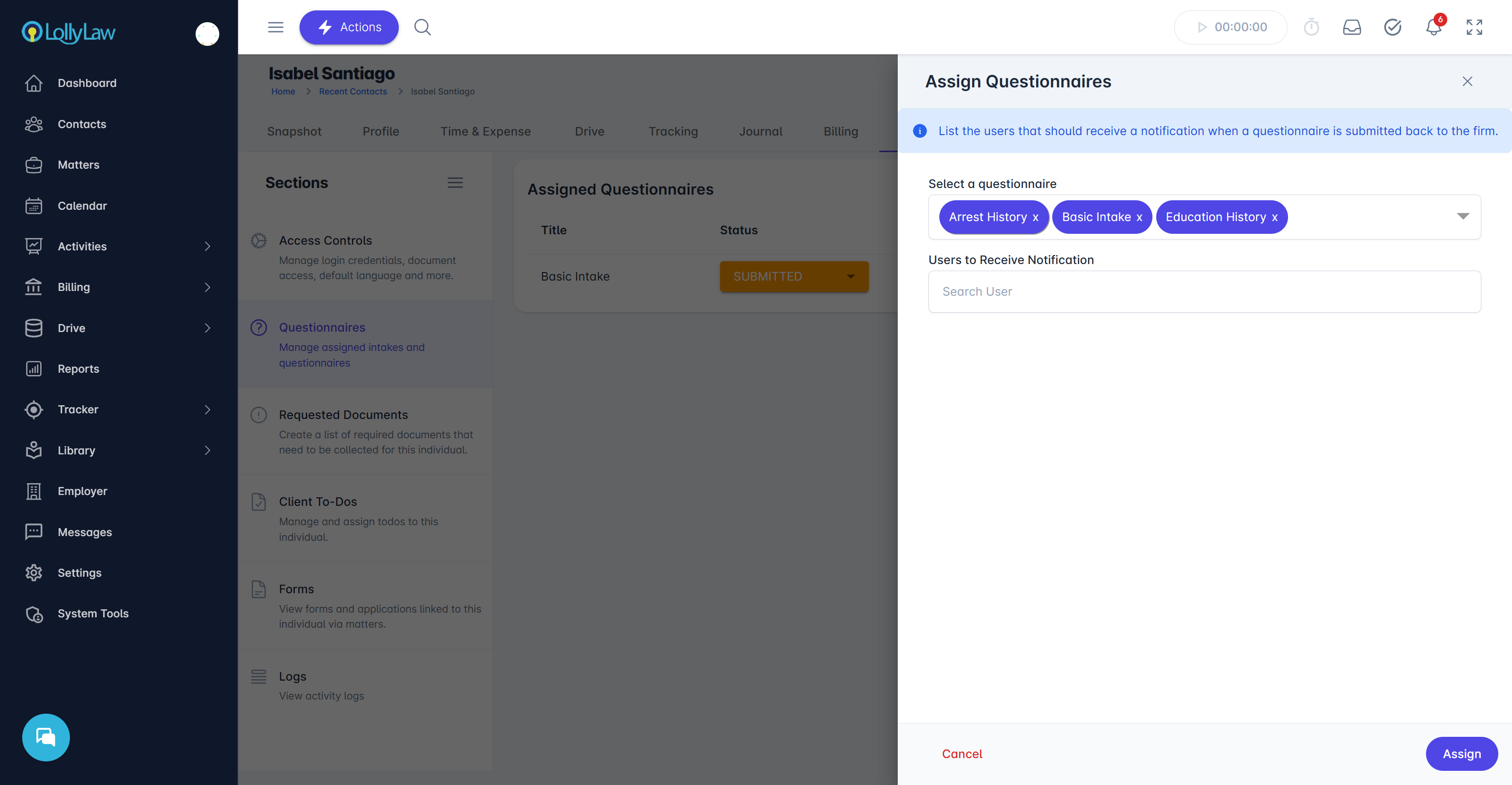This screenshot has height=785, width=1512.
Task: Go to Settings in the sidebar
Action: (79, 572)
